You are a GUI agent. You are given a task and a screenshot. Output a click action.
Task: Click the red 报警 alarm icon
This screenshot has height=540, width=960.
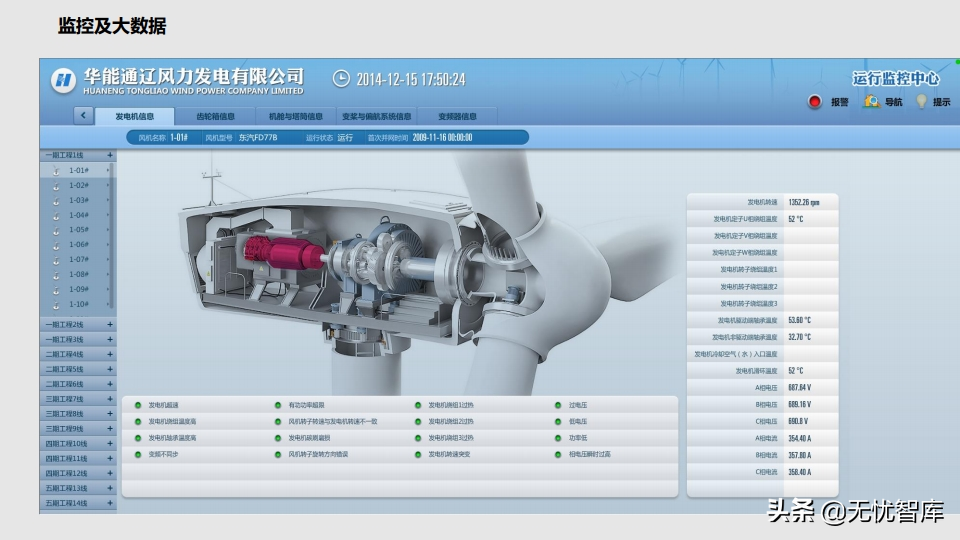814,102
